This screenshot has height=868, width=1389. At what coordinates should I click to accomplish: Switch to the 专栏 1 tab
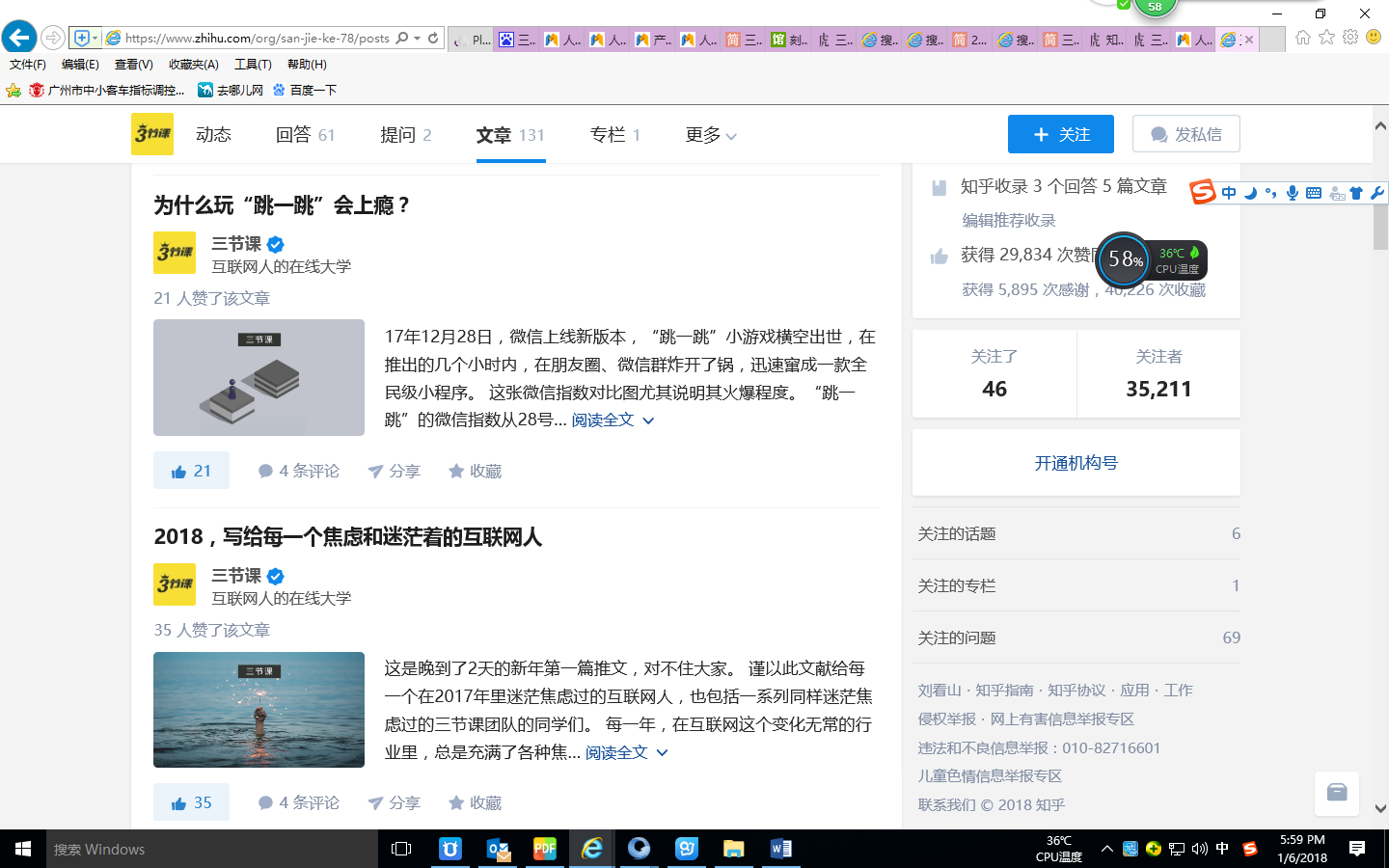pyautogui.click(x=615, y=135)
